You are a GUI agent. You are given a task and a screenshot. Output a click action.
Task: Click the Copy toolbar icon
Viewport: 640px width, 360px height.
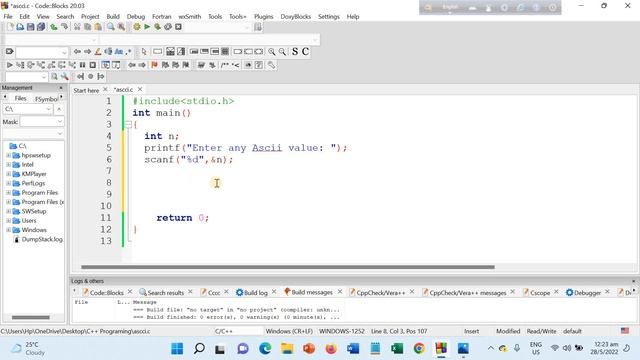[x=87, y=27]
